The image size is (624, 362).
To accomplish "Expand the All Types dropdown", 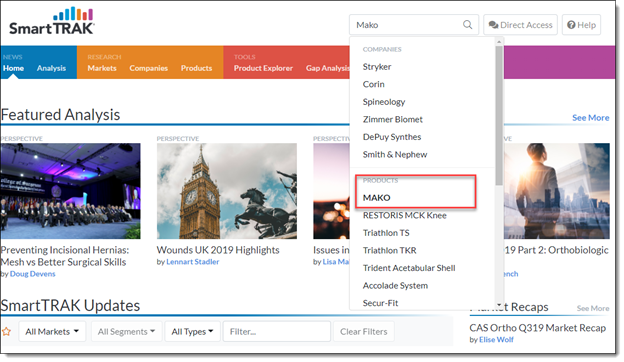I will [x=193, y=331].
